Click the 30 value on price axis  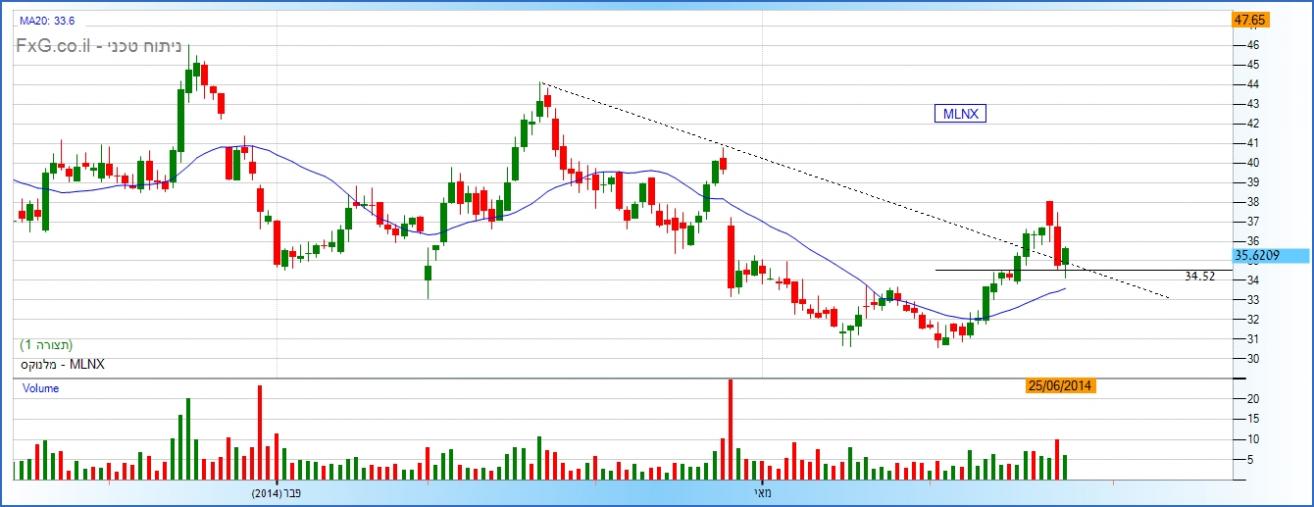click(x=1252, y=359)
